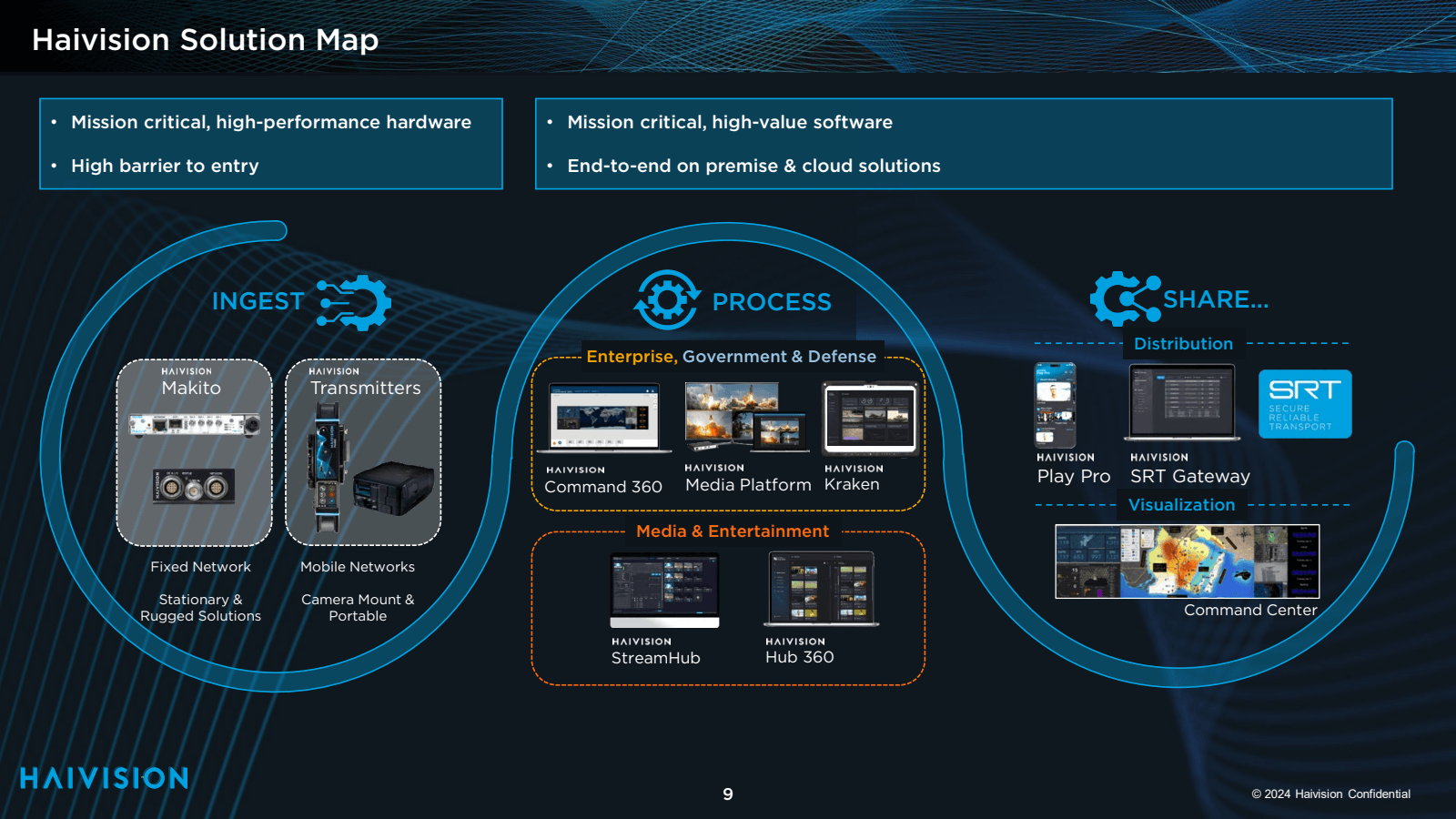The image size is (1456, 819).
Task: Open the Kraken tablet screenshot
Action: pos(870,419)
